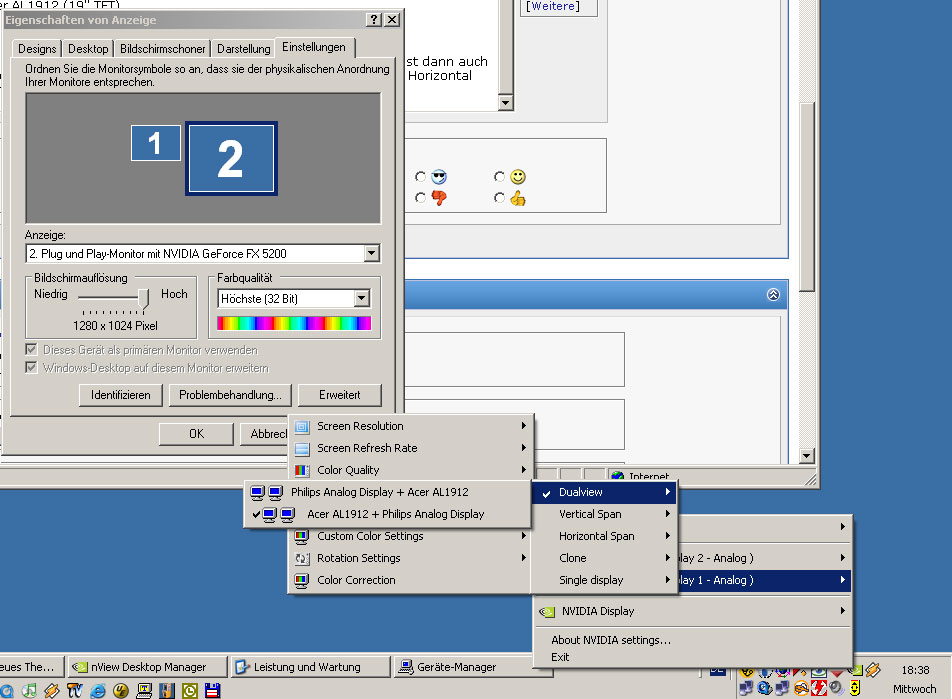Click the browser window scrollbar down arrow
Viewport: 952px width, 699px height.
[x=806, y=455]
